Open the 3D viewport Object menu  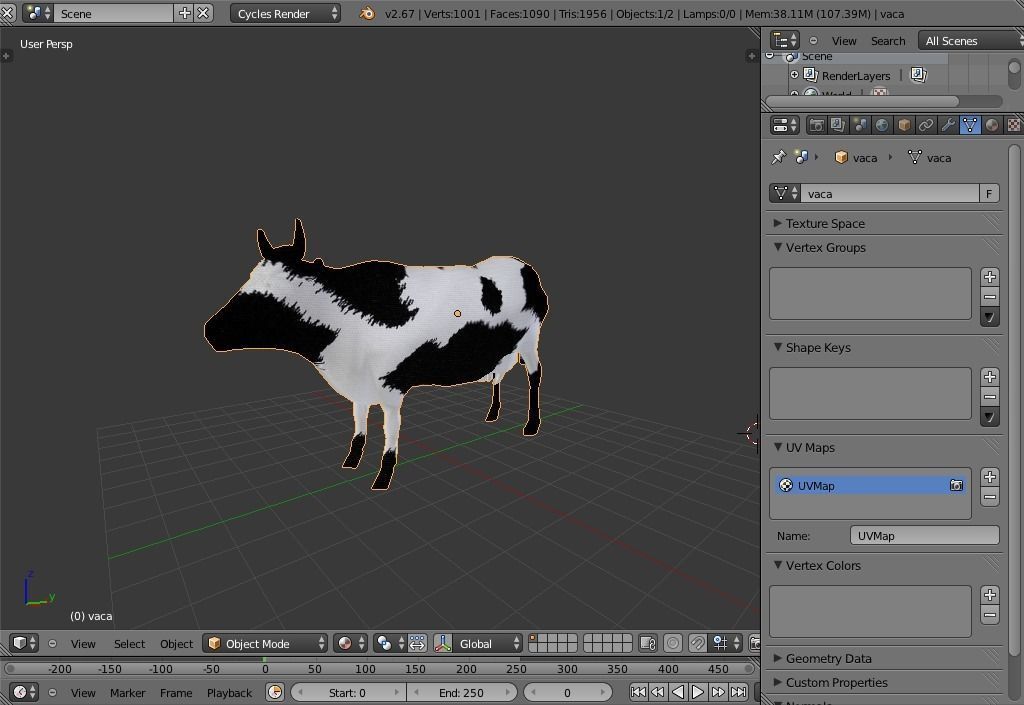176,644
